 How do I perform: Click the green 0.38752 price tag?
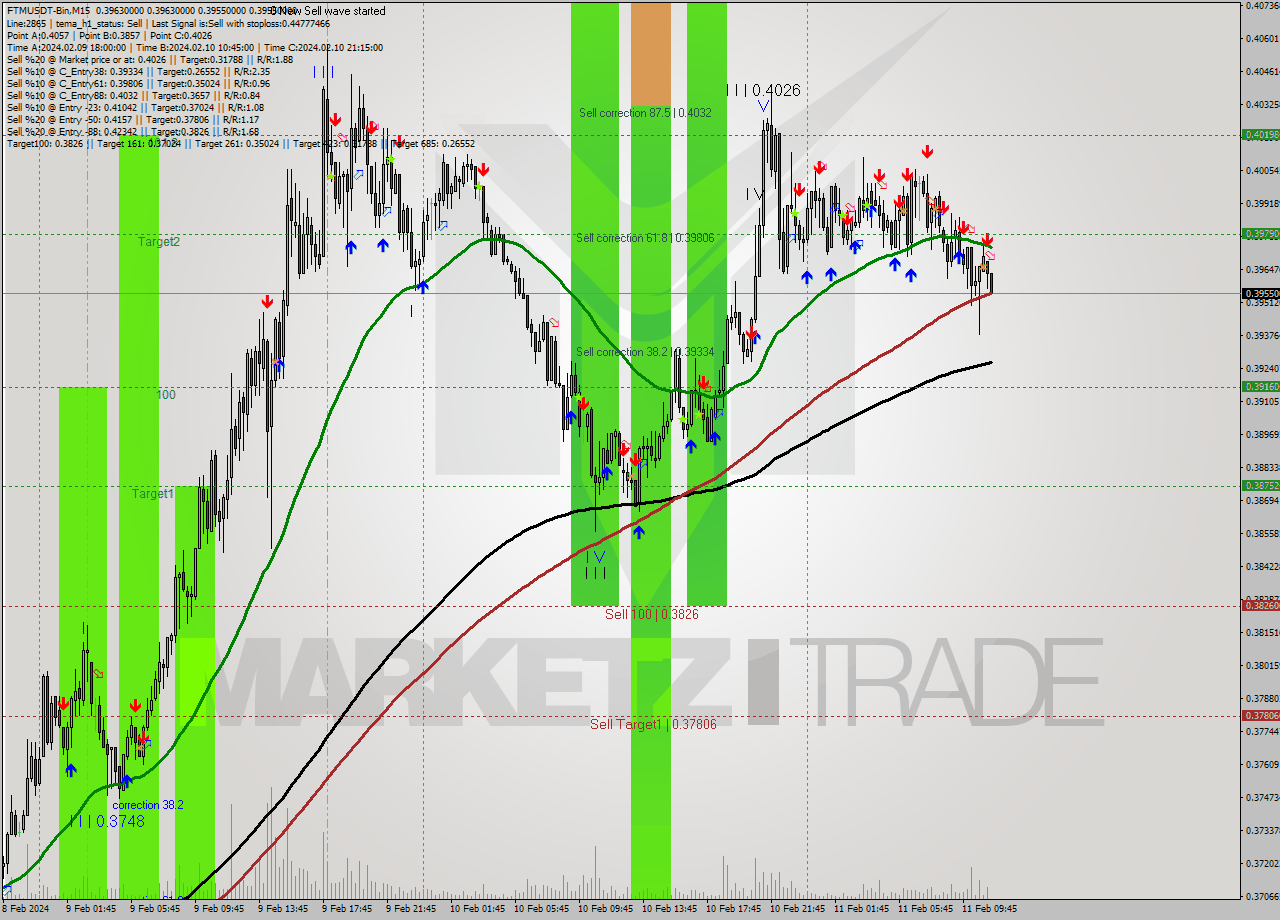click(x=1260, y=485)
